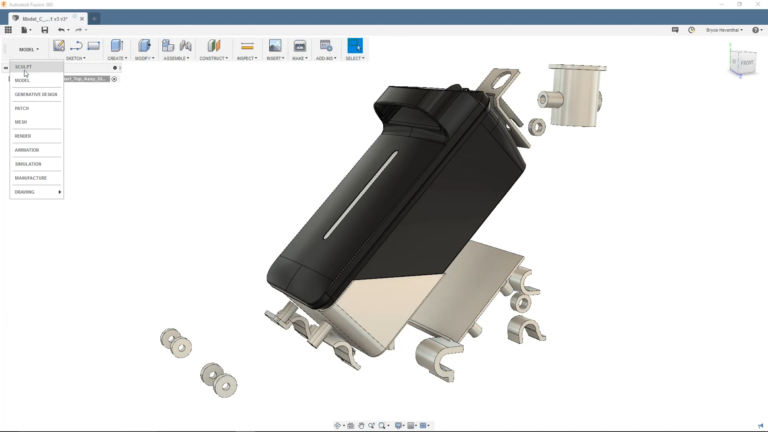Image resolution: width=768 pixels, height=432 pixels.
Task: Toggle the activate radio beside component name
Action: 114,79
